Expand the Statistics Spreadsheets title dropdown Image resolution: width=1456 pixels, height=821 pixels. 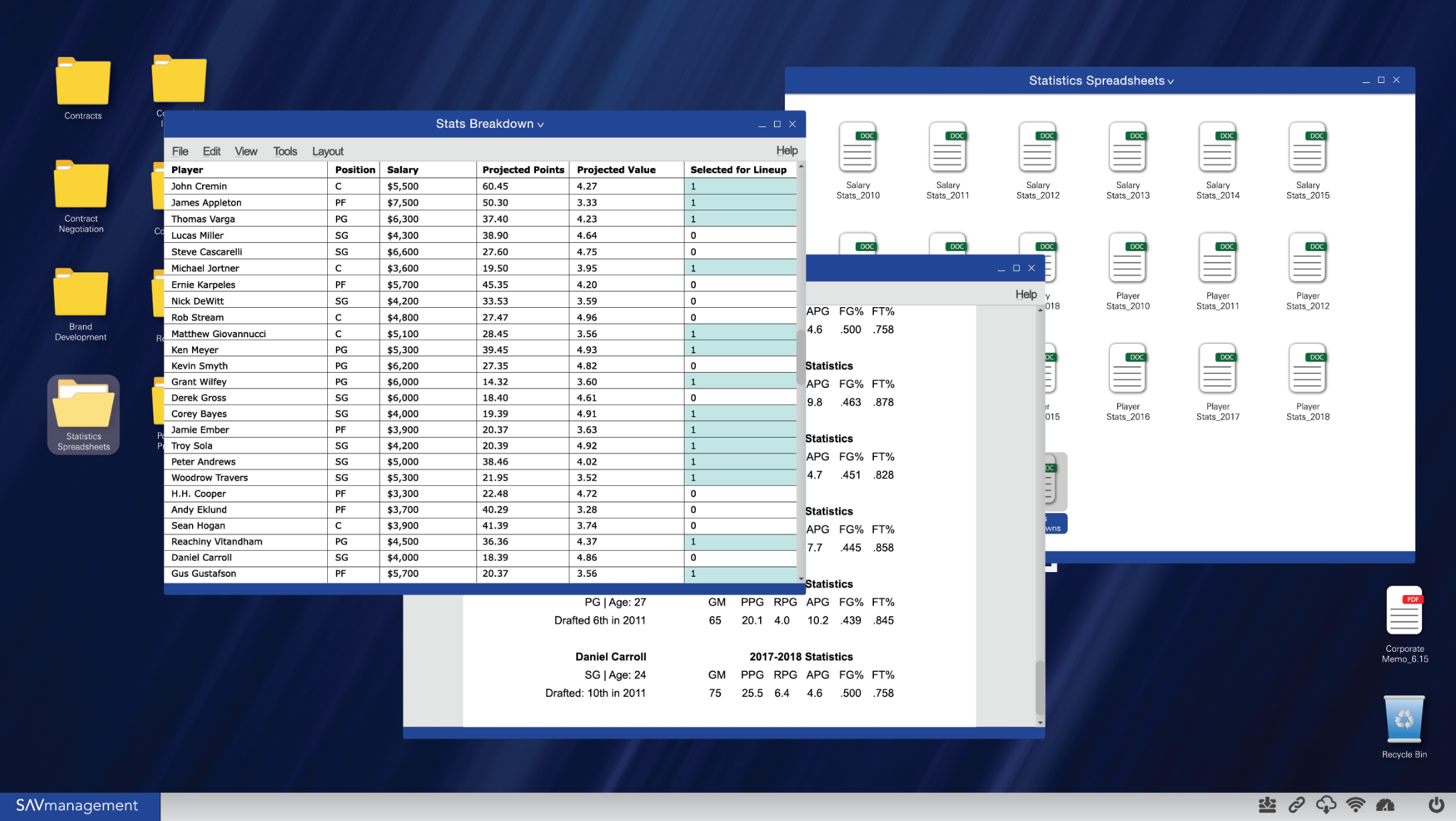(1171, 82)
